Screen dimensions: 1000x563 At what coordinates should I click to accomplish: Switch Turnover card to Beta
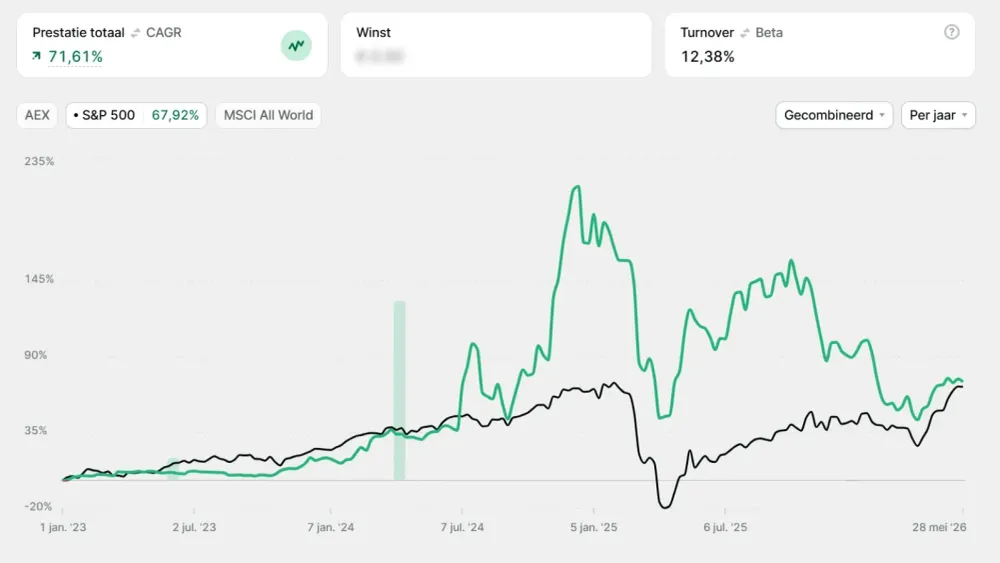[769, 33]
